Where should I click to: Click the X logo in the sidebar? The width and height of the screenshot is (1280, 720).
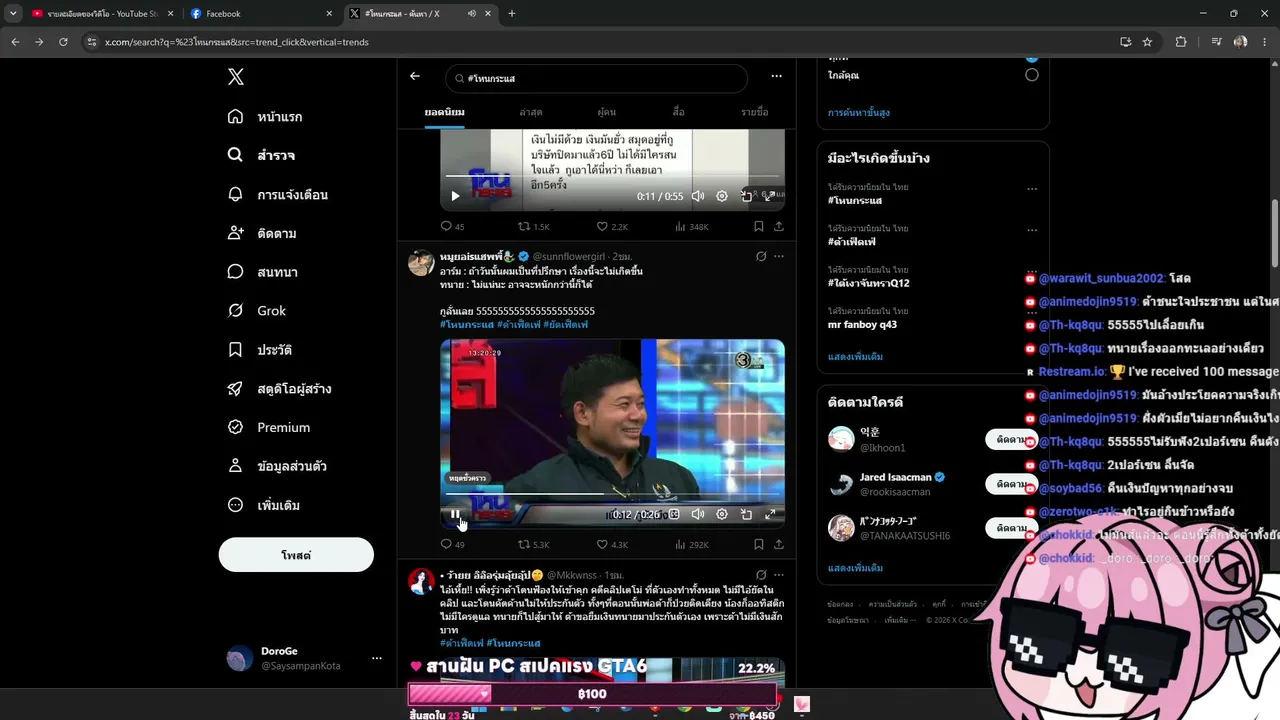(236, 77)
